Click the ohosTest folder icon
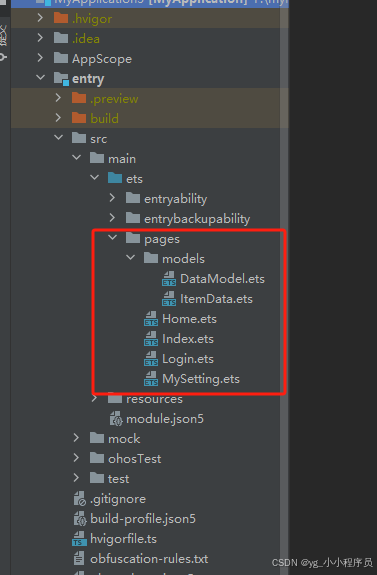 coord(97,458)
